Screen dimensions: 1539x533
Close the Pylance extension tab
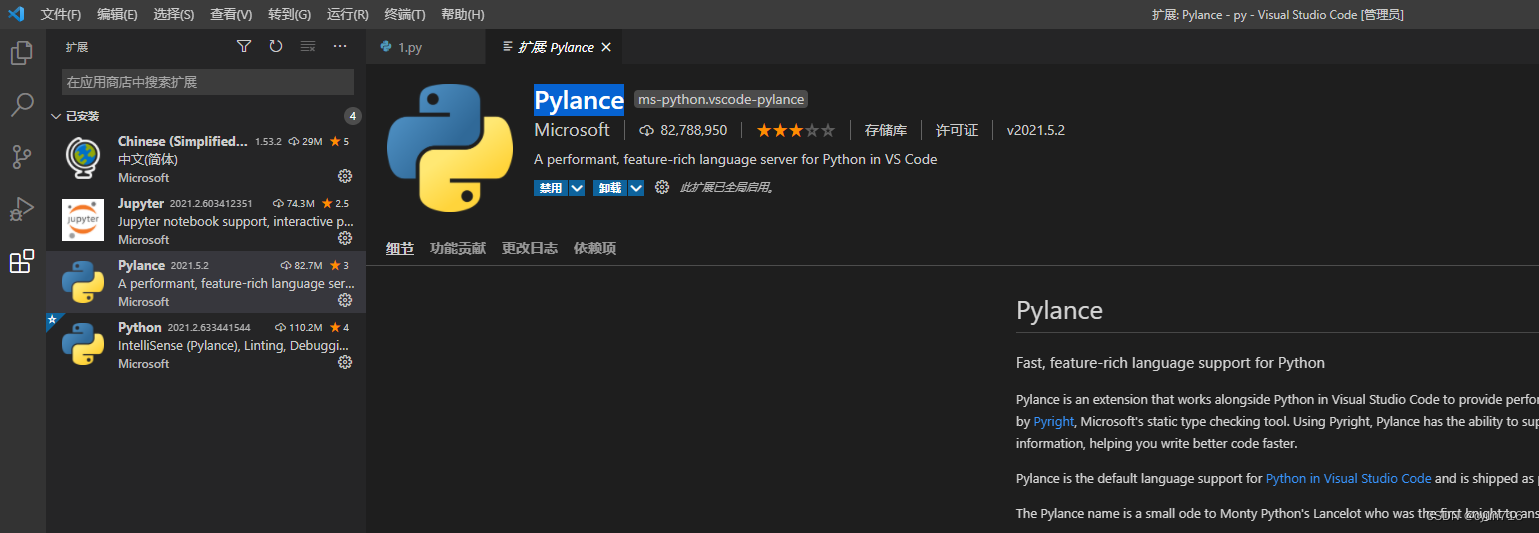[x=606, y=47]
